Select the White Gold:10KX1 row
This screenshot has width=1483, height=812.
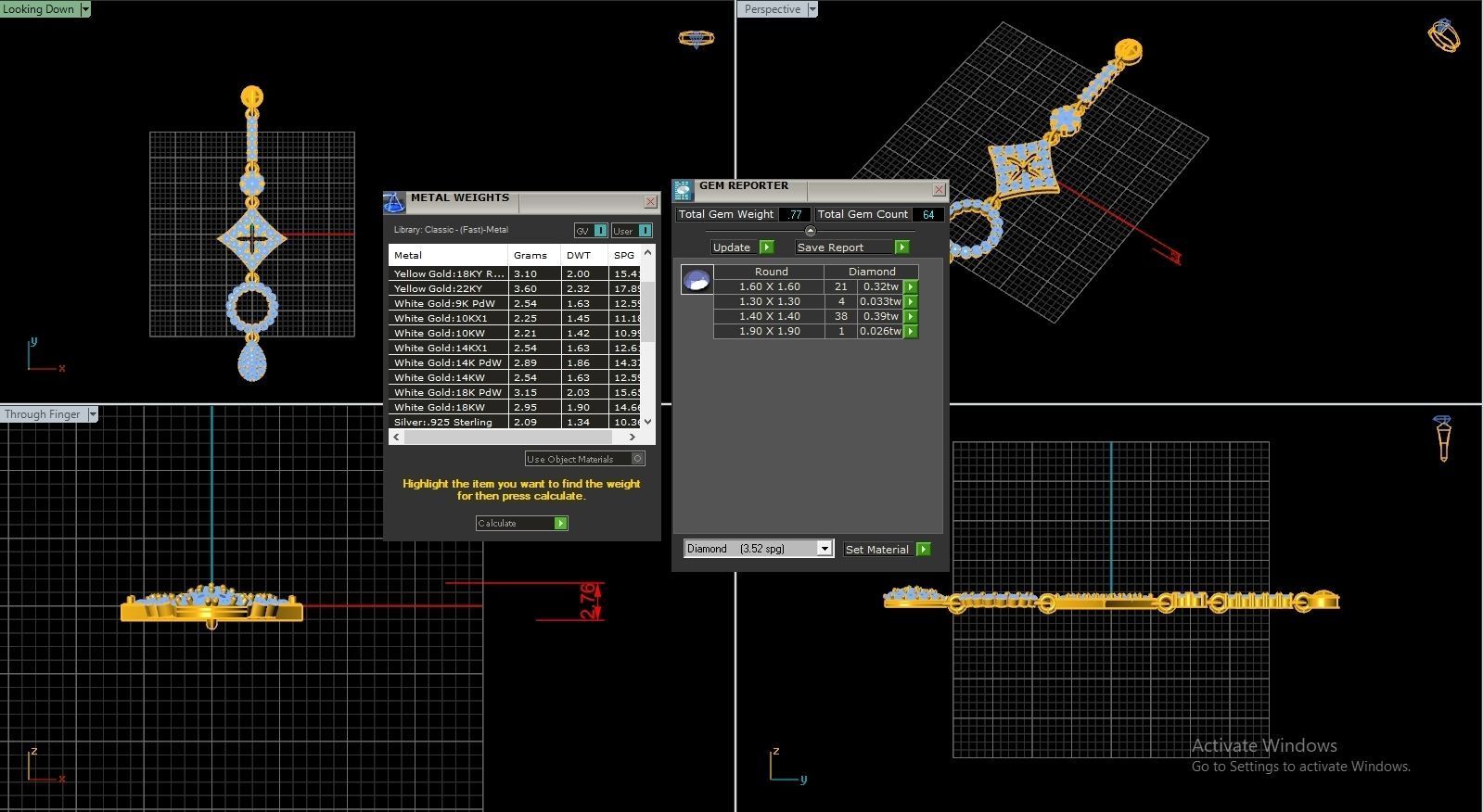click(x=516, y=318)
